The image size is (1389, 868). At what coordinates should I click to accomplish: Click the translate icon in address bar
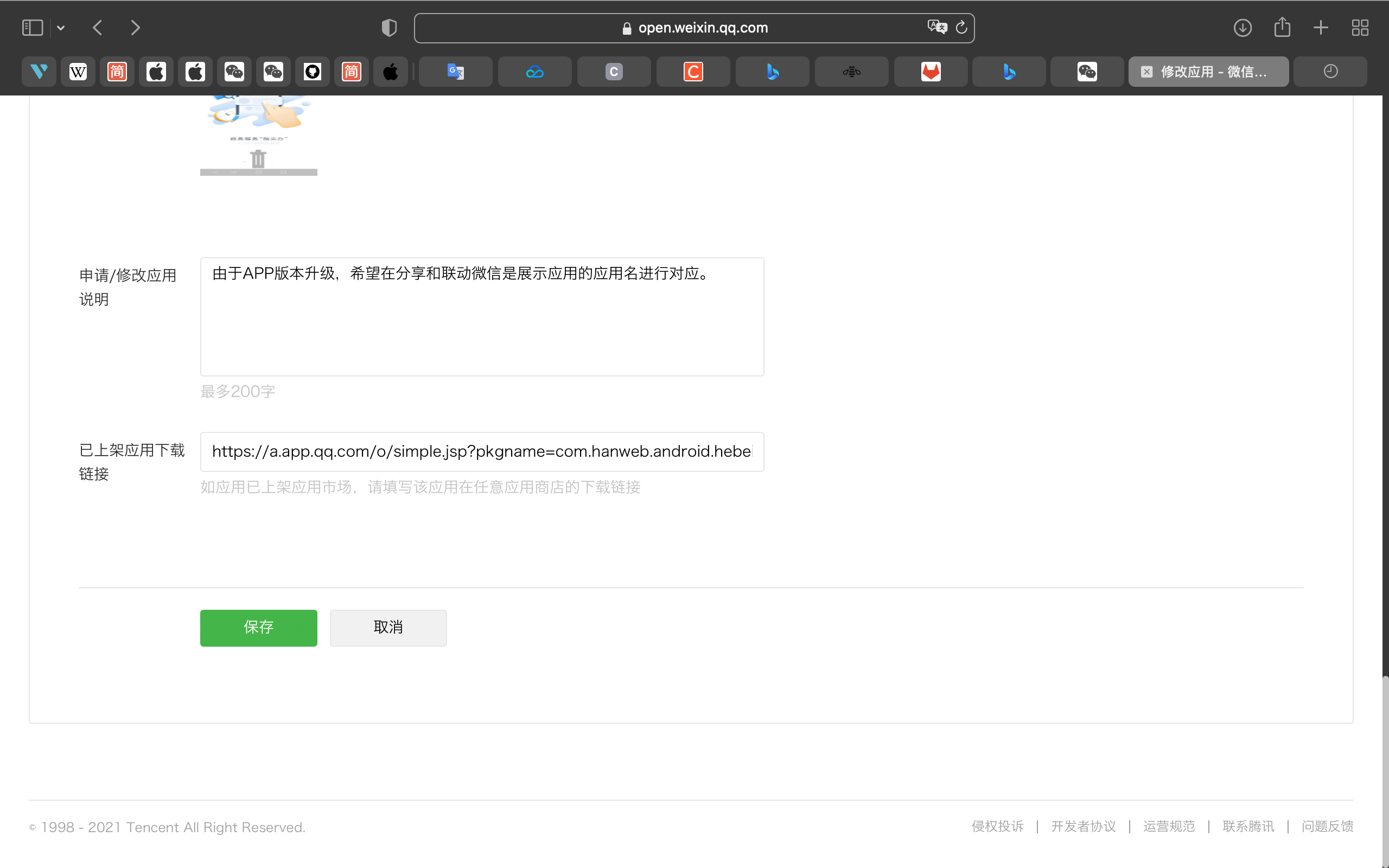click(x=936, y=27)
